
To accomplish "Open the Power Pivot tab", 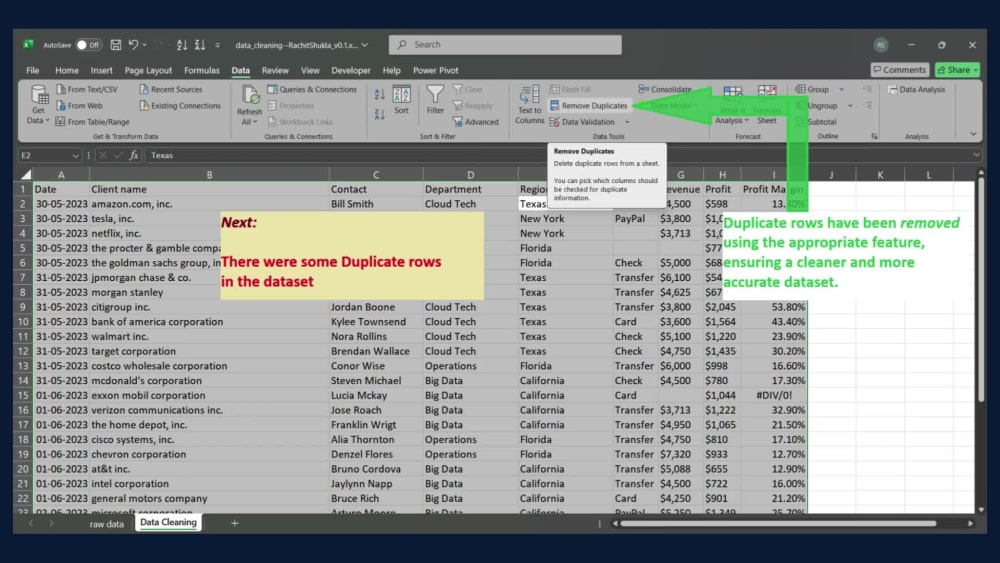I will (436, 70).
